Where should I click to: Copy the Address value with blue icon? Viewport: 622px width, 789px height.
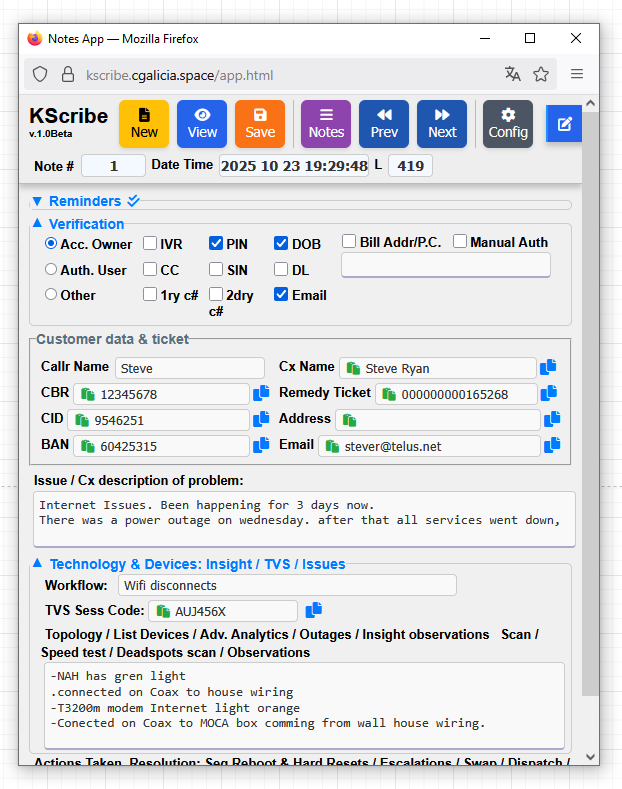(552, 419)
